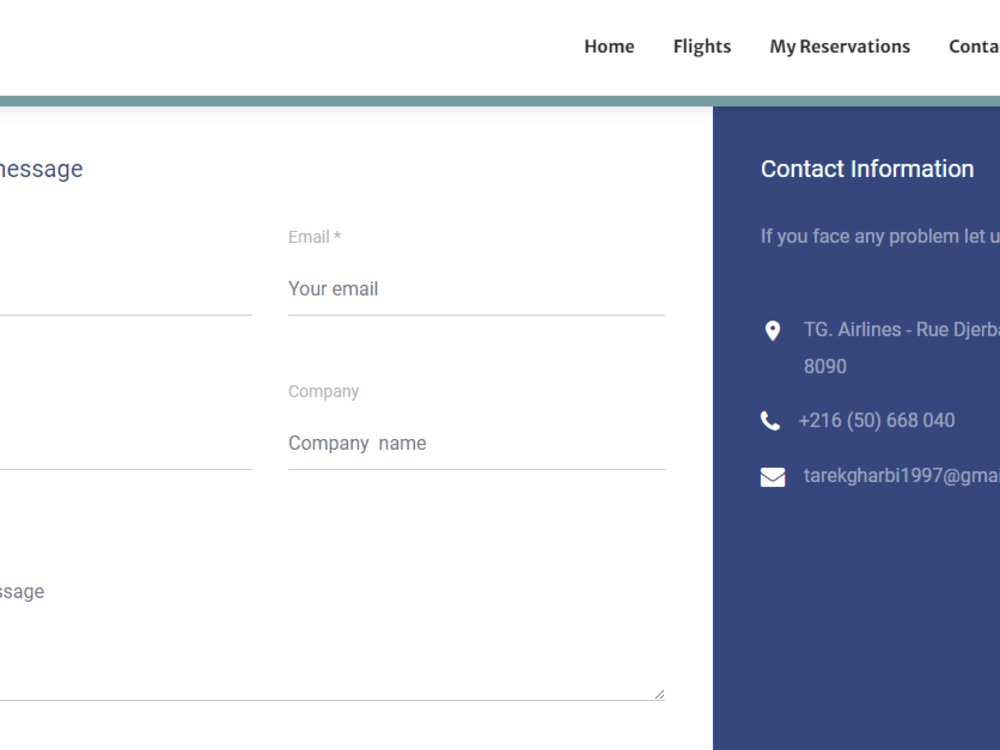
Task: Click the Contact Information heading
Action: 867,168
